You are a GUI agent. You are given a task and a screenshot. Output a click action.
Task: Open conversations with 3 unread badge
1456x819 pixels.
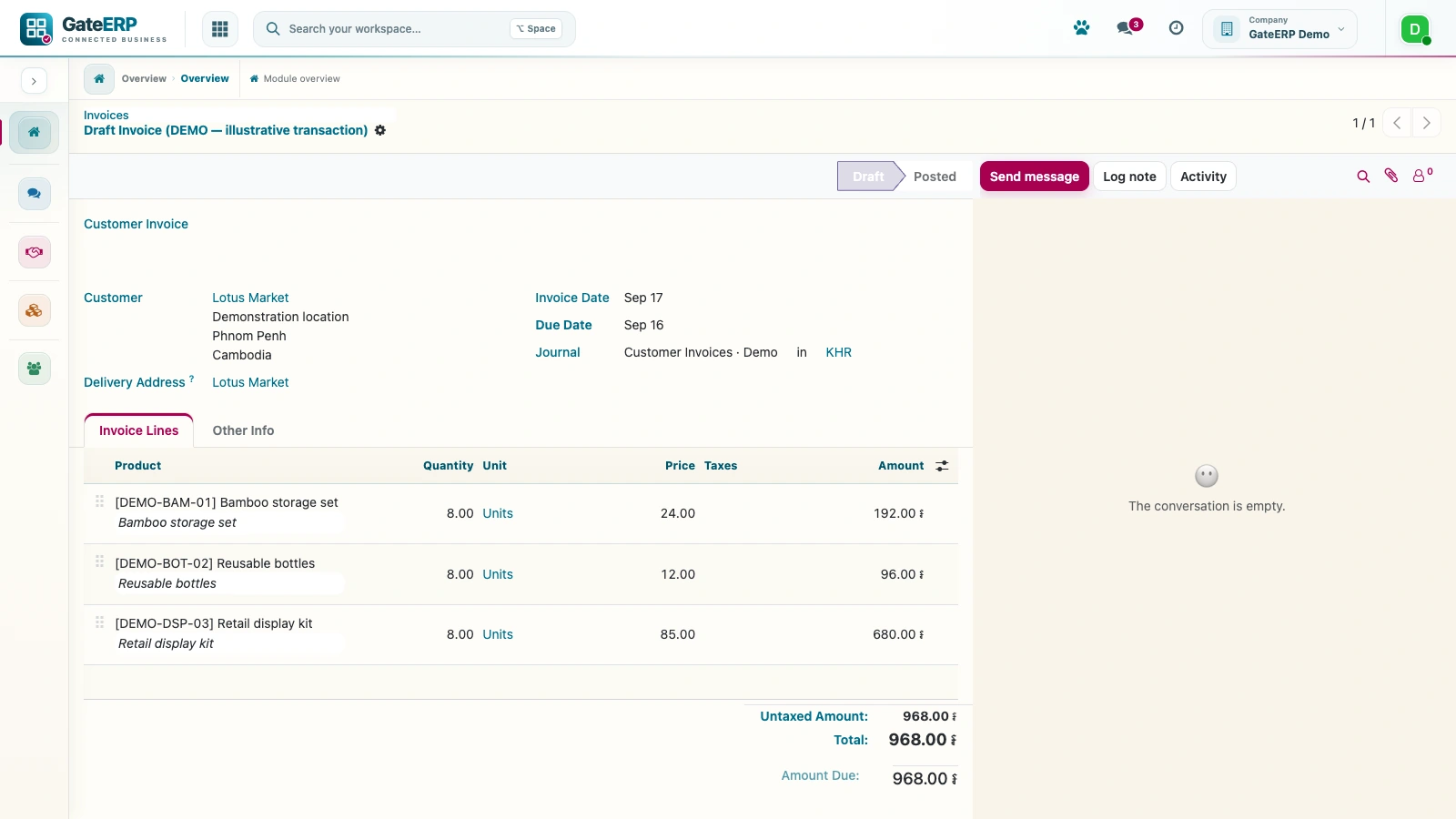tap(1128, 27)
